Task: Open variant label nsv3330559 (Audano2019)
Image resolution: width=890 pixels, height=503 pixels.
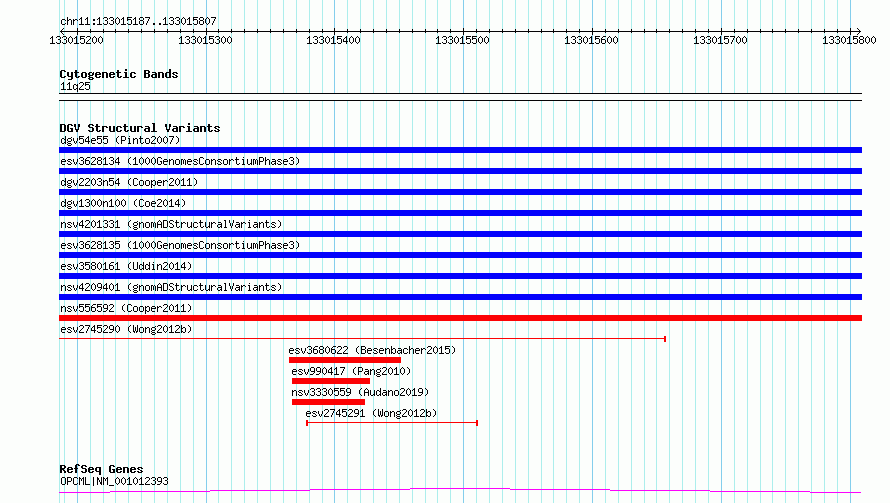Action: [360, 392]
